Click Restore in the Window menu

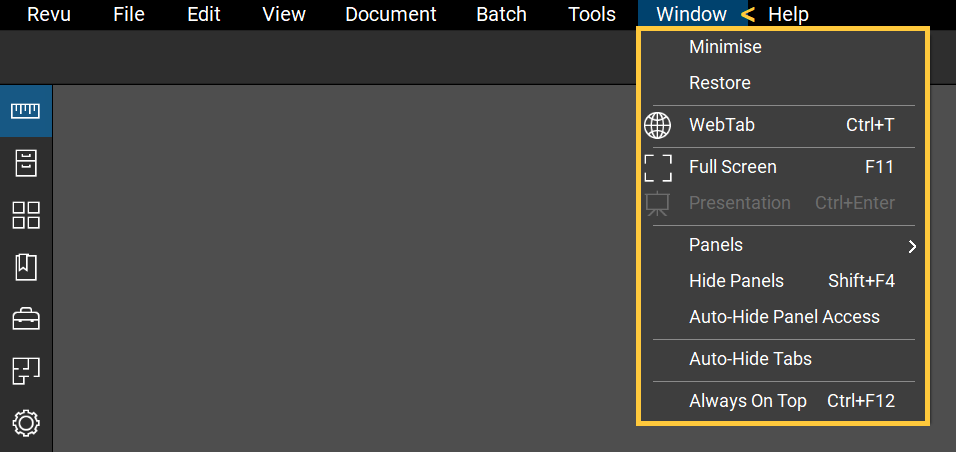(719, 83)
